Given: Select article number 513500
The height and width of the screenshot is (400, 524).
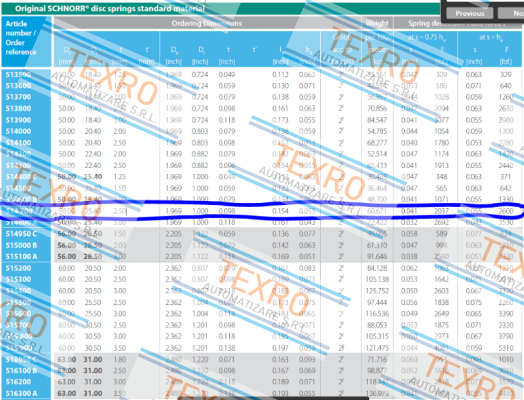Looking at the screenshot, I should (18, 75).
